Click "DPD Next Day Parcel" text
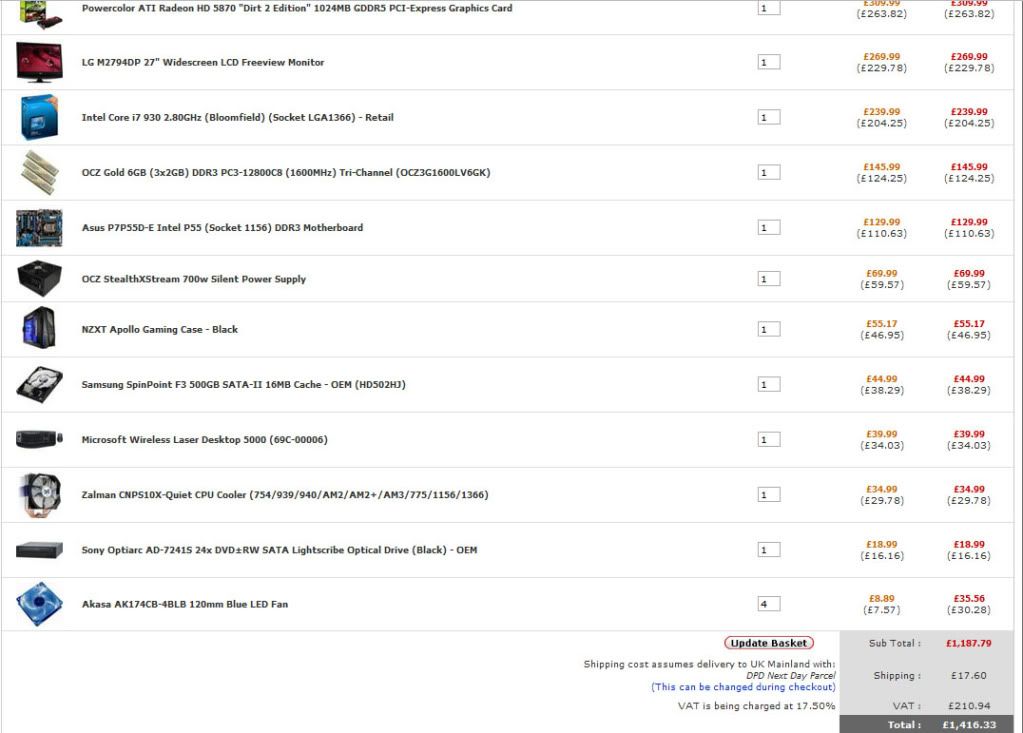 click(x=791, y=676)
